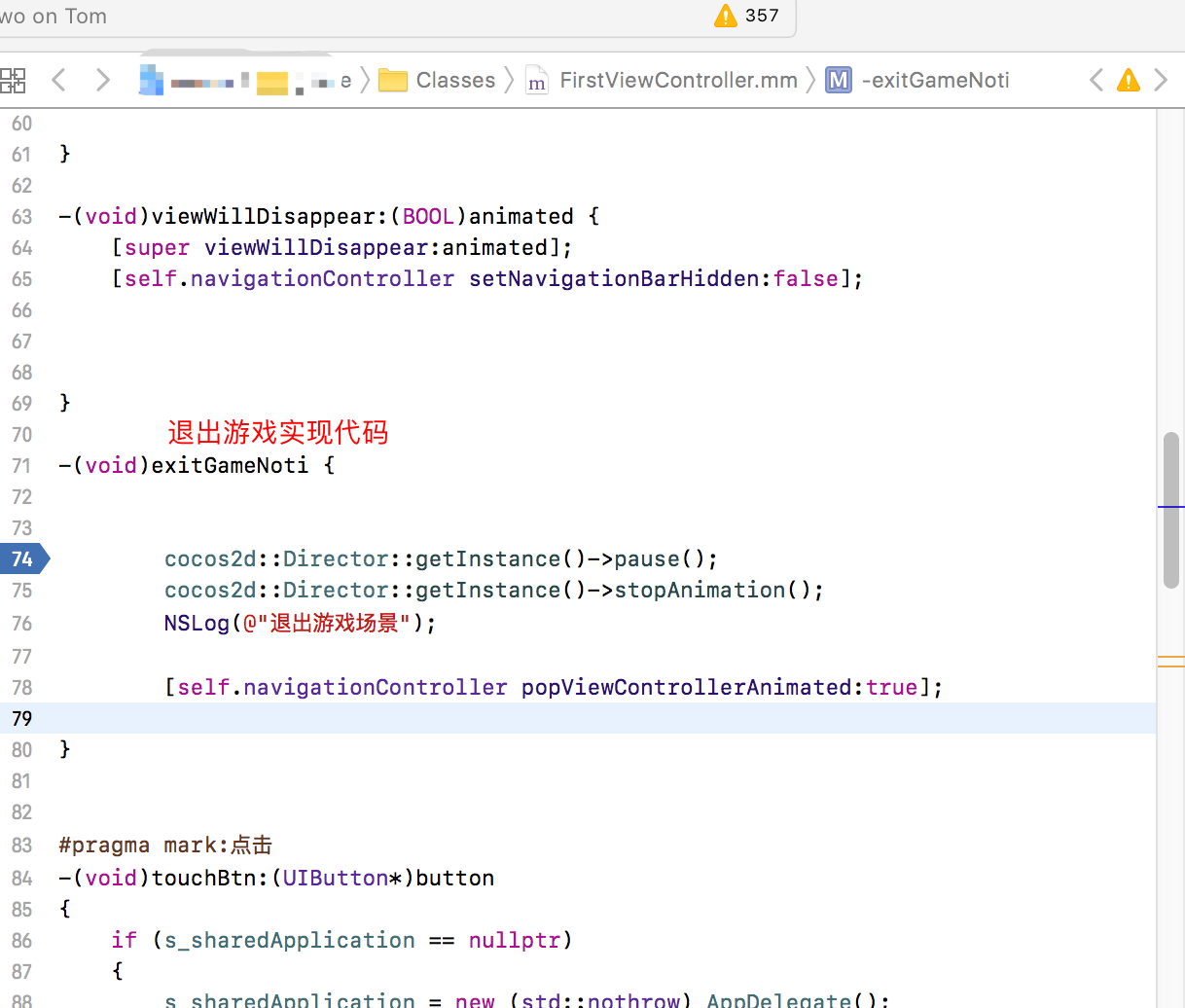Click the exitGameNoti method name

(230, 465)
